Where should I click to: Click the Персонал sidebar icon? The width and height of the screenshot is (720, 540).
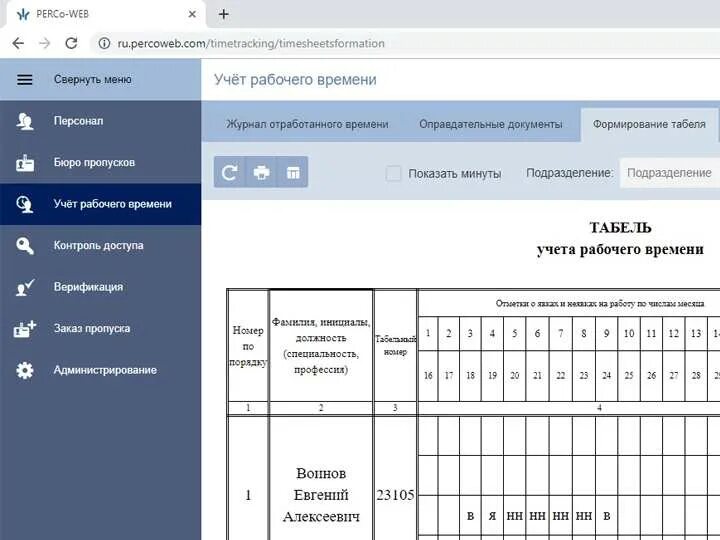25,121
